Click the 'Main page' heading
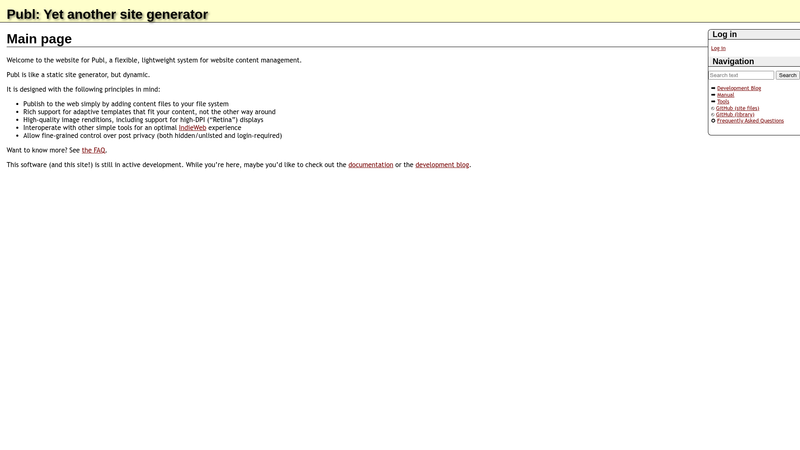Viewport: 800px width, 450px height. [39, 39]
